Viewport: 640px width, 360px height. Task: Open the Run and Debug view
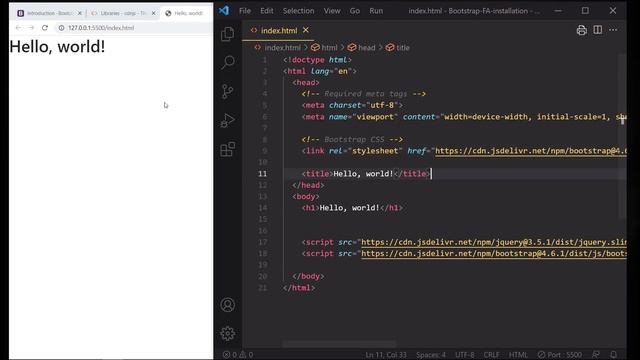(227, 120)
